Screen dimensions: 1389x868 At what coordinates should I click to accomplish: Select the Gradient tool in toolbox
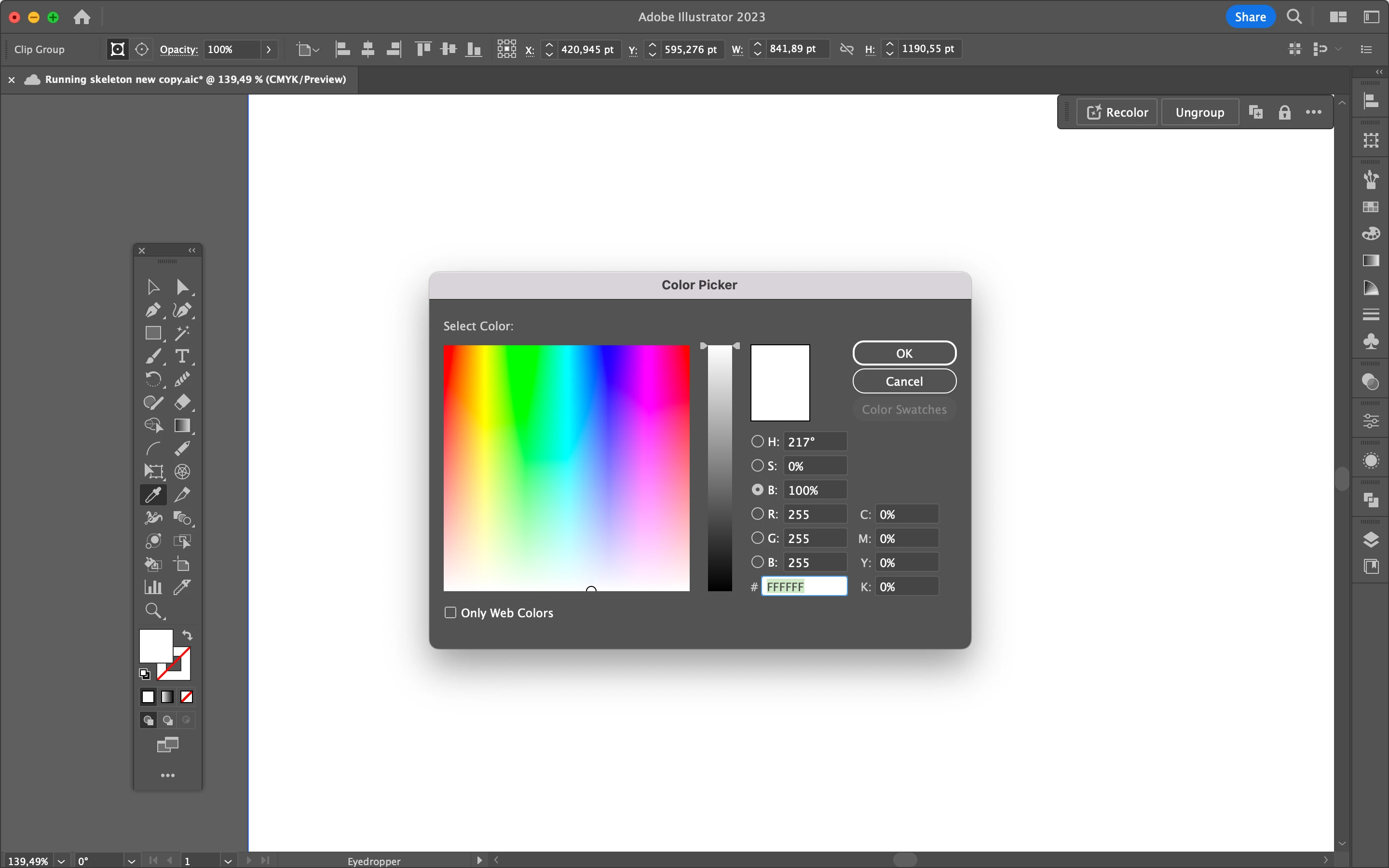pos(182,425)
